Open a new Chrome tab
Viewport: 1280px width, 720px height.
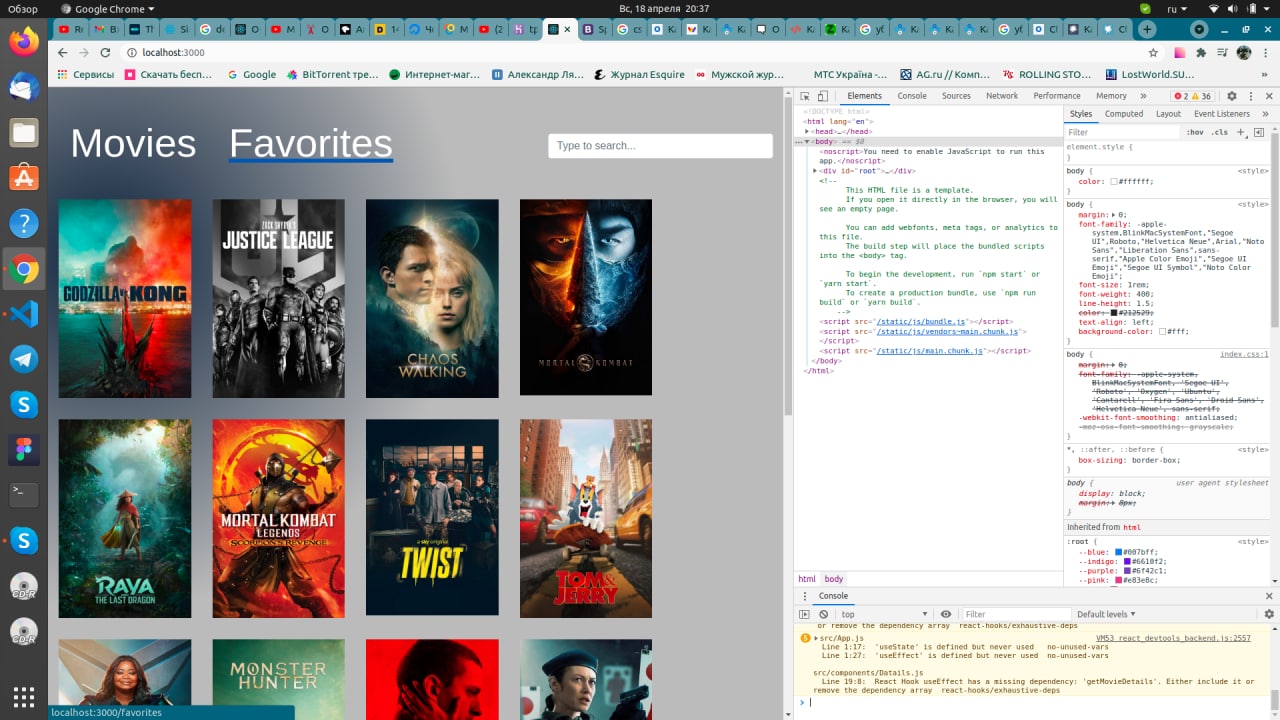pos(1147,29)
